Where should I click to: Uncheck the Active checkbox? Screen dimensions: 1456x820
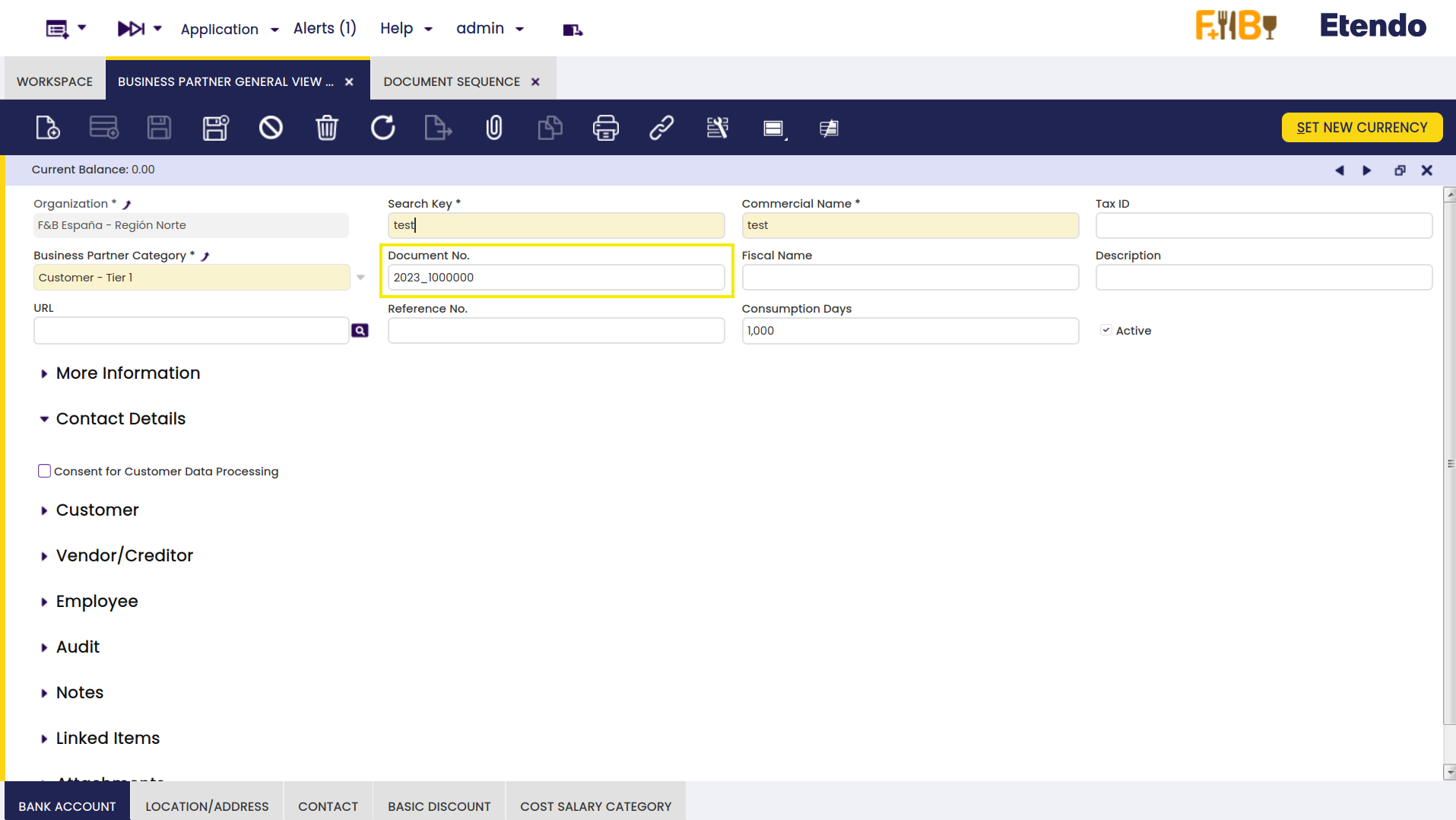click(1106, 330)
